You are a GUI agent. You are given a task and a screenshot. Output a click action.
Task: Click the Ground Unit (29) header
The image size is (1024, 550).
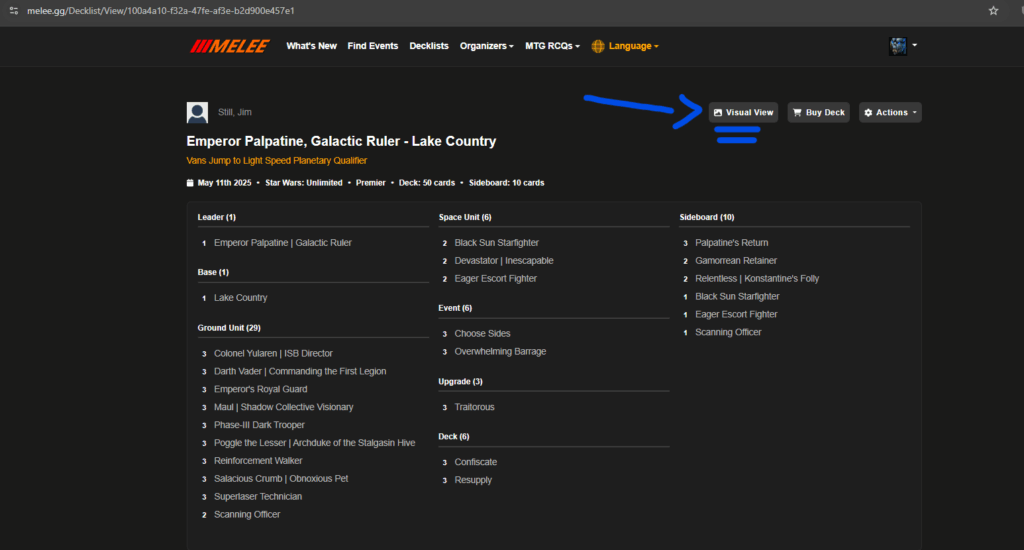(229, 328)
